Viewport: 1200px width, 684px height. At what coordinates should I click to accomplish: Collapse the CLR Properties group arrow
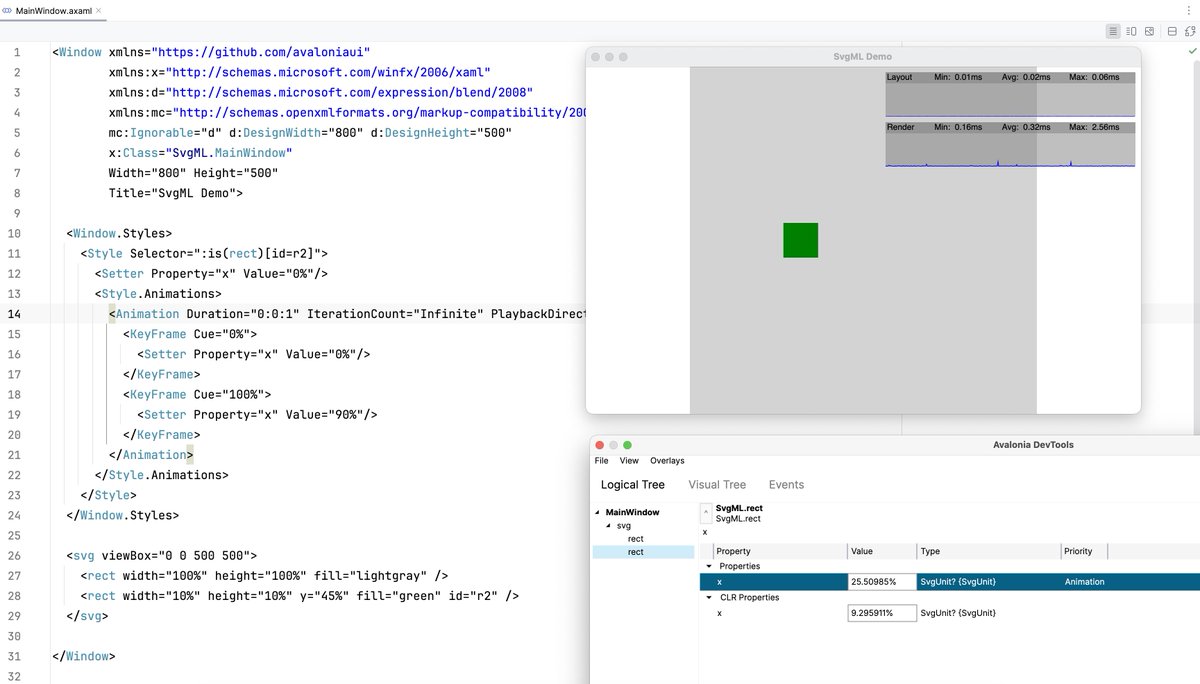click(x=710, y=597)
